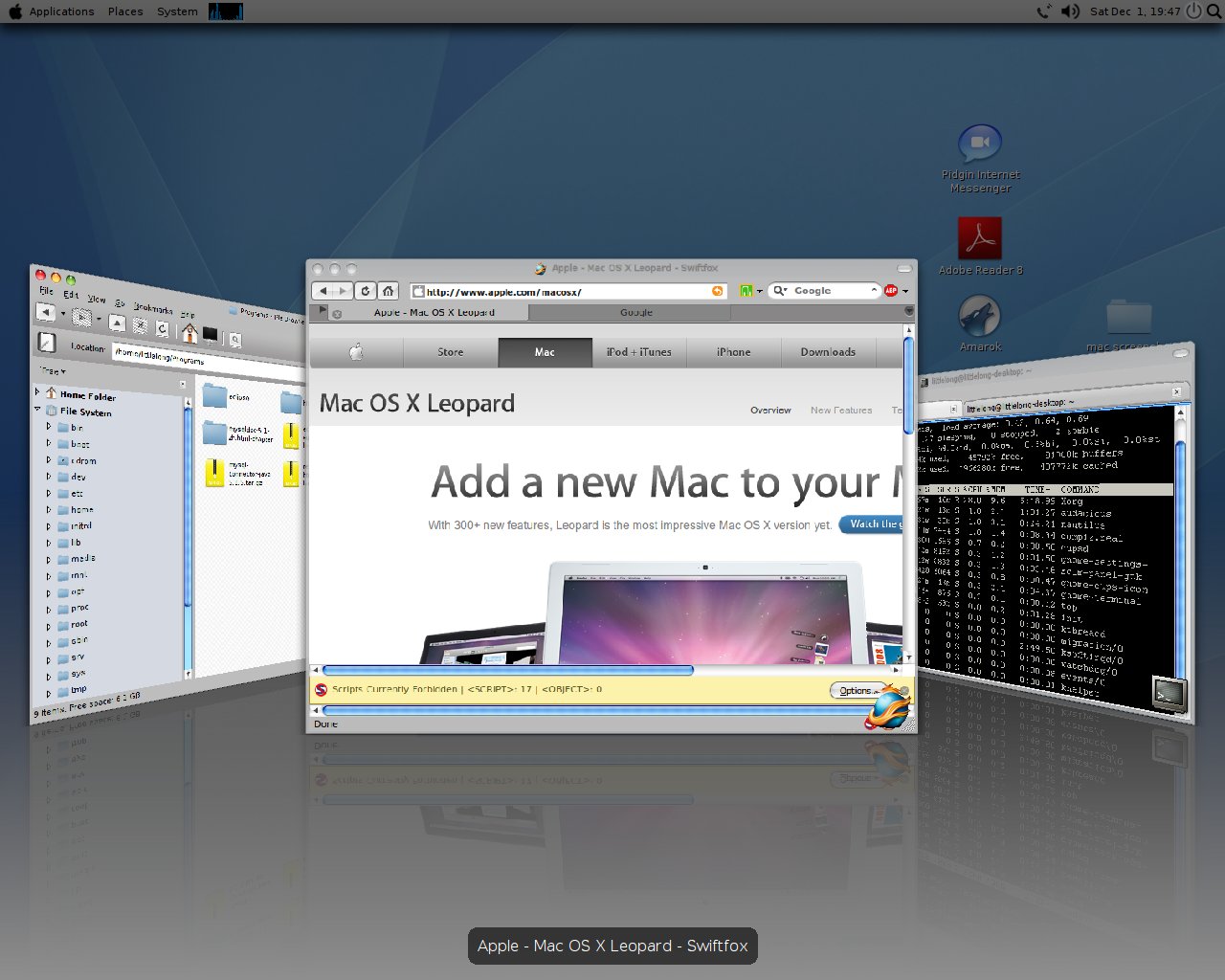This screenshot has width=1225, height=980.
Task: Click pencil edit-location icon in file browser
Action: (x=47, y=342)
